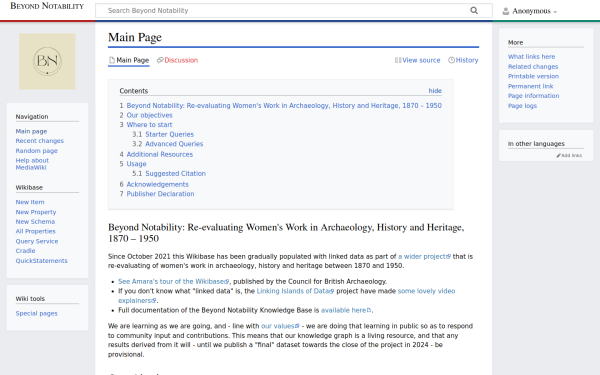
Task: Open See Amara's tour of the Wikibase
Action: pos(174,281)
